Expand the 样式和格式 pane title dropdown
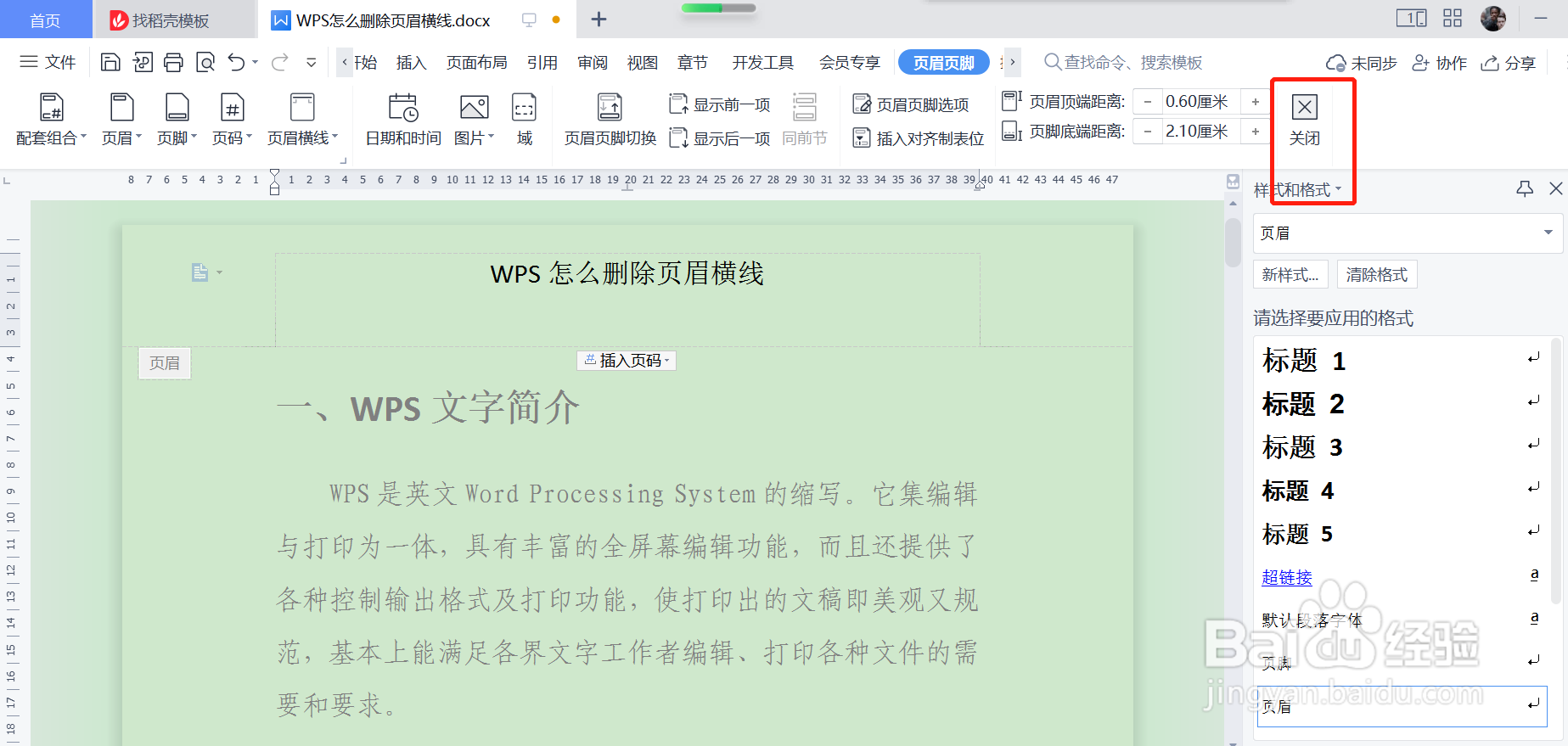This screenshot has width=1568, height=746. pyautogui.click(x=1339, y=189)
